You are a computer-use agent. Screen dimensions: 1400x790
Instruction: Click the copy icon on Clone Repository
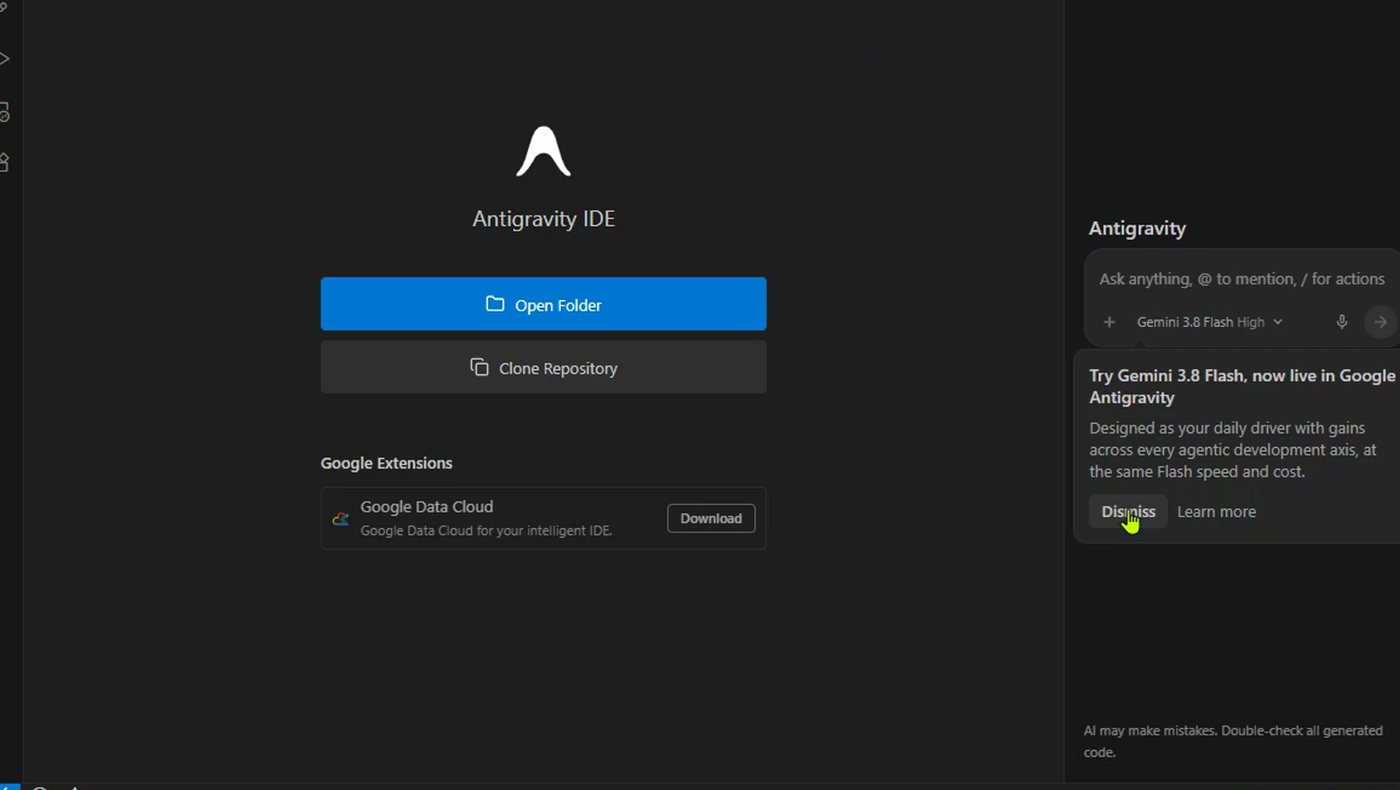coord(479,367)
